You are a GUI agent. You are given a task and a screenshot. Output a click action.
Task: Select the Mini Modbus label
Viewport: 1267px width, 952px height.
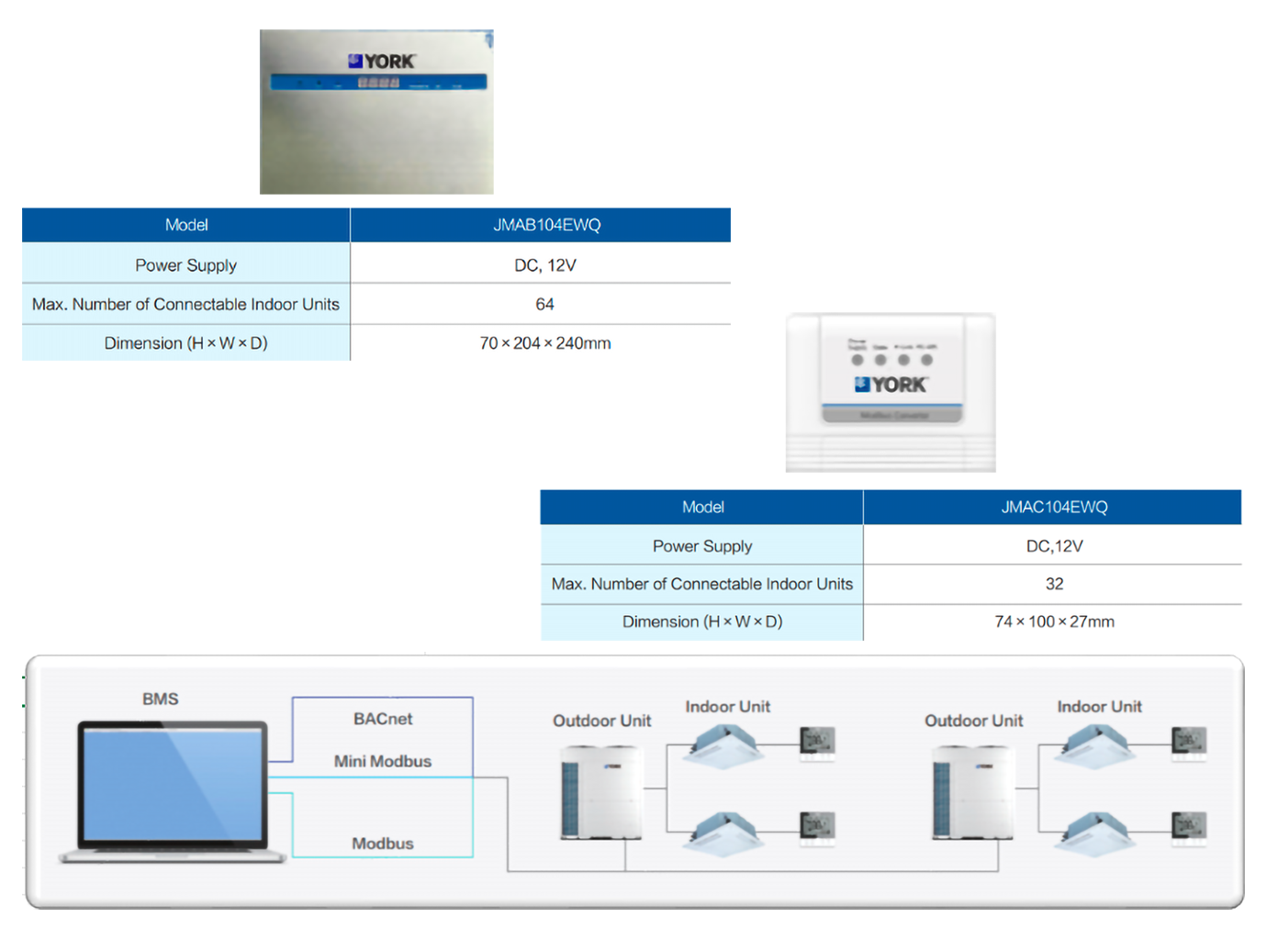point(383,761)
